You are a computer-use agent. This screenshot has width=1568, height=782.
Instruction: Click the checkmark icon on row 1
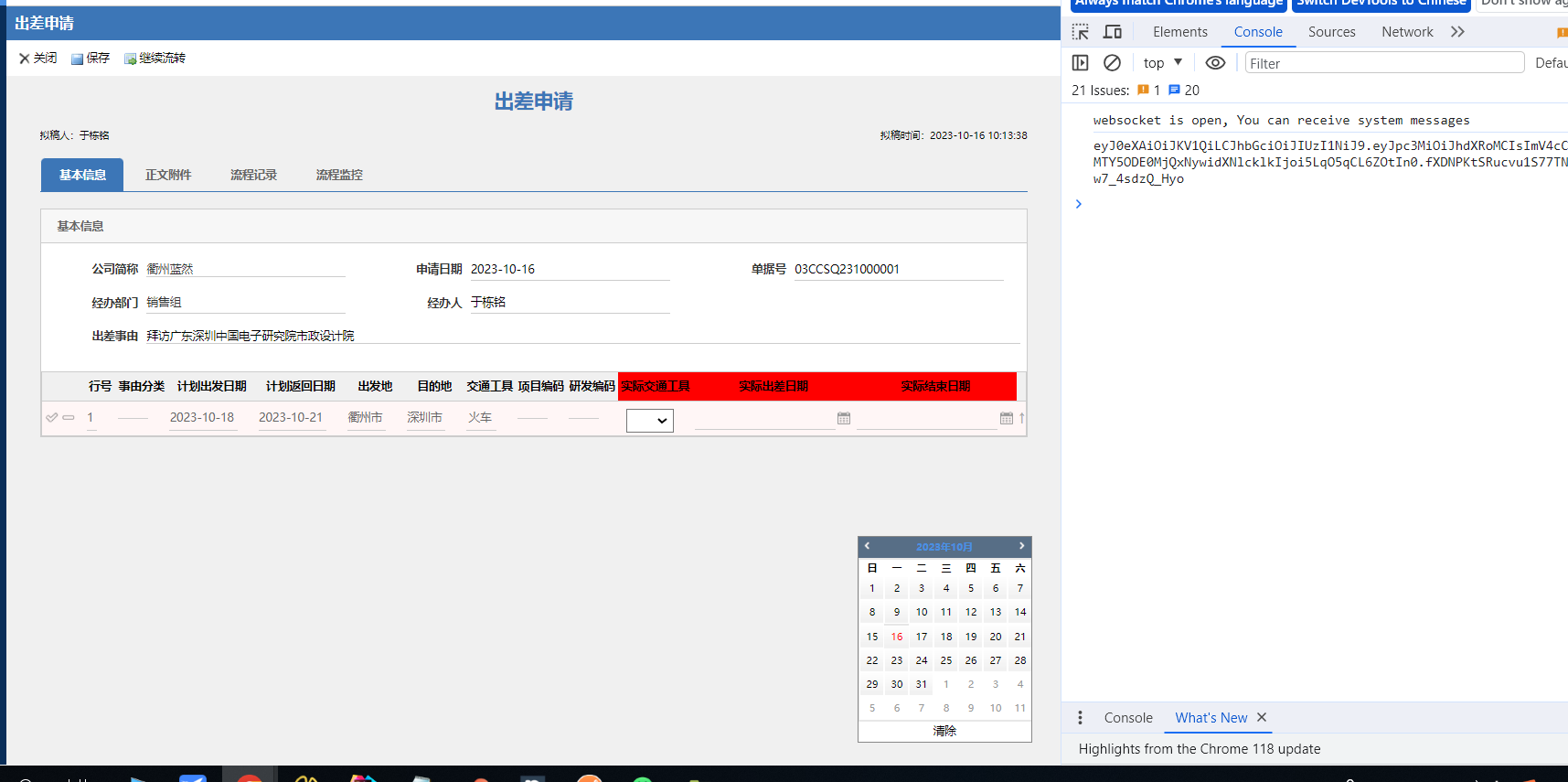click(x=51, y=418)
